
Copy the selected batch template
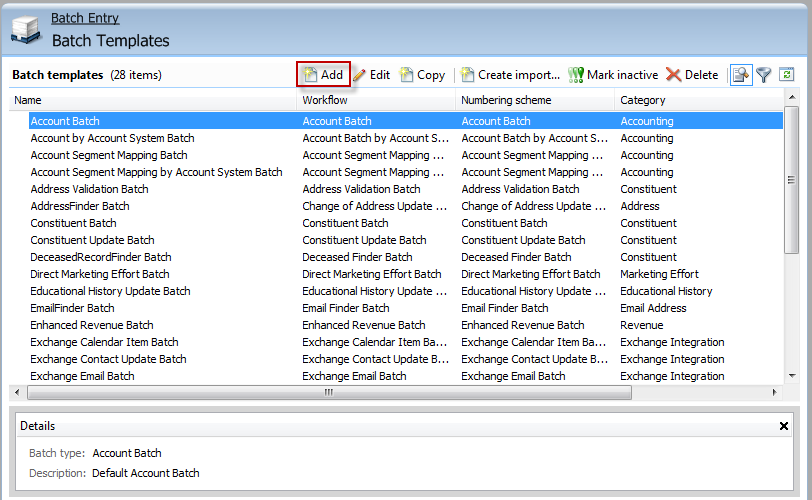point(422,75)
